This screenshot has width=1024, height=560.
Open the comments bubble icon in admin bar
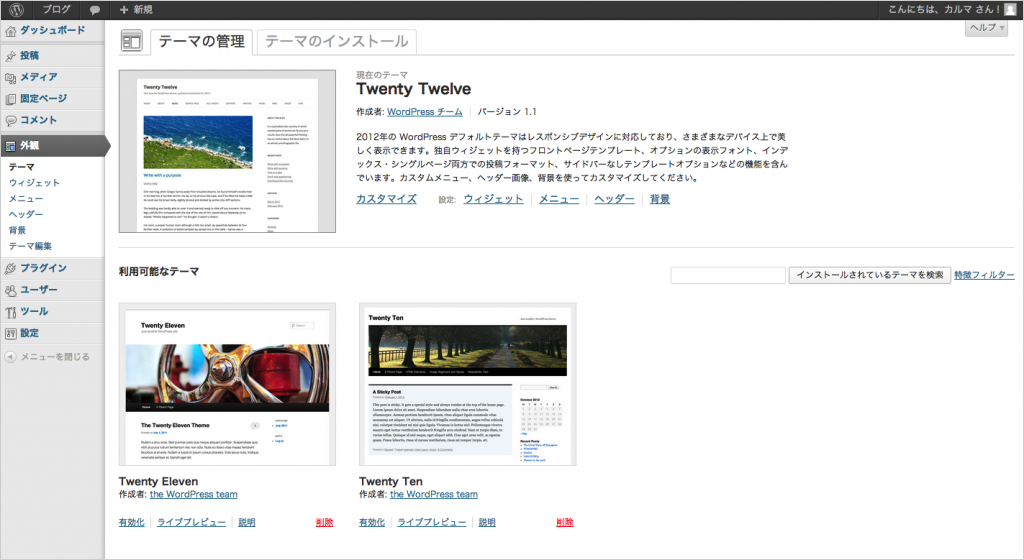pyautogui.click(x=95, y=10)
